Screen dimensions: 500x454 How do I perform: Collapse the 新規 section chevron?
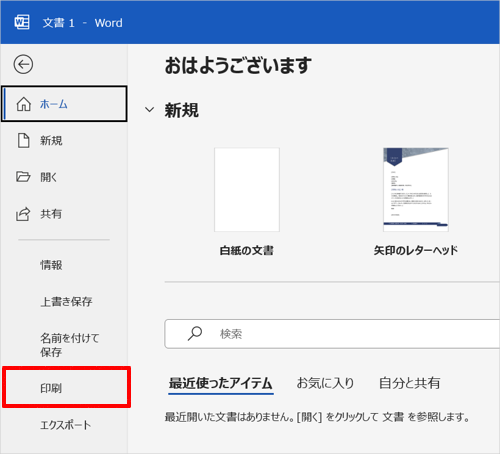click(x=150, y=110)
